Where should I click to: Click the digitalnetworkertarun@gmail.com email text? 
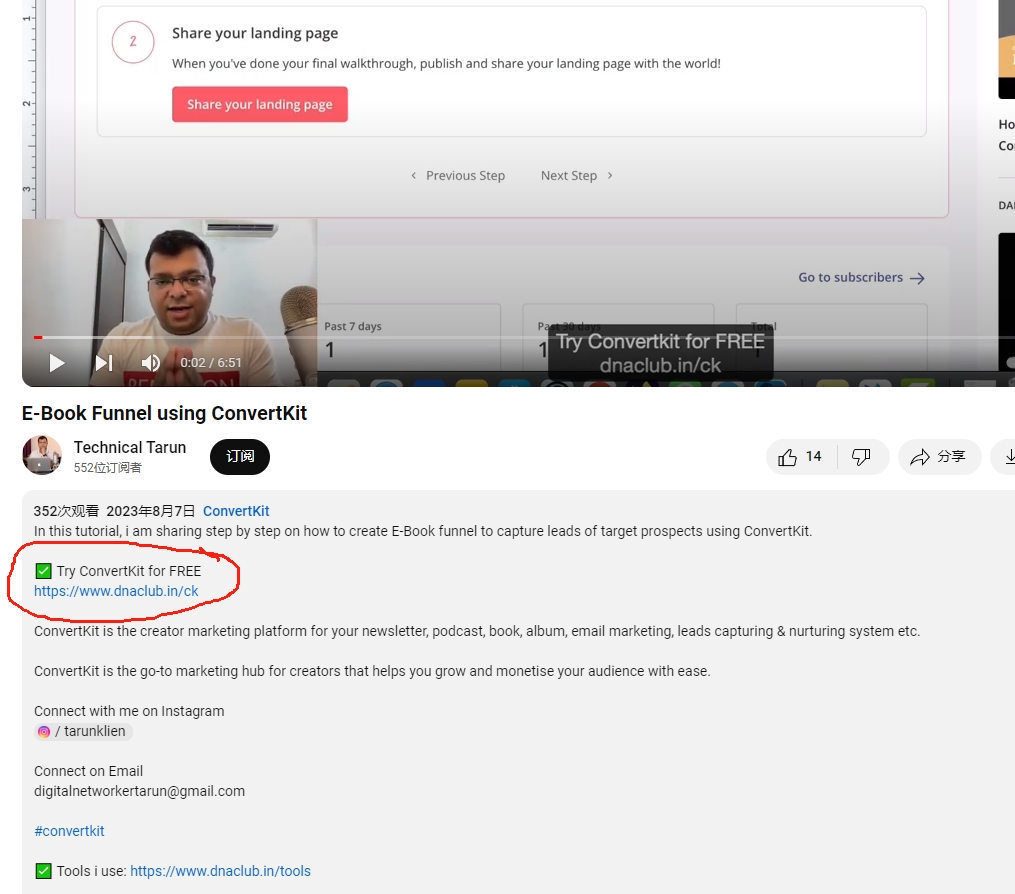click(x=139, y=791)
